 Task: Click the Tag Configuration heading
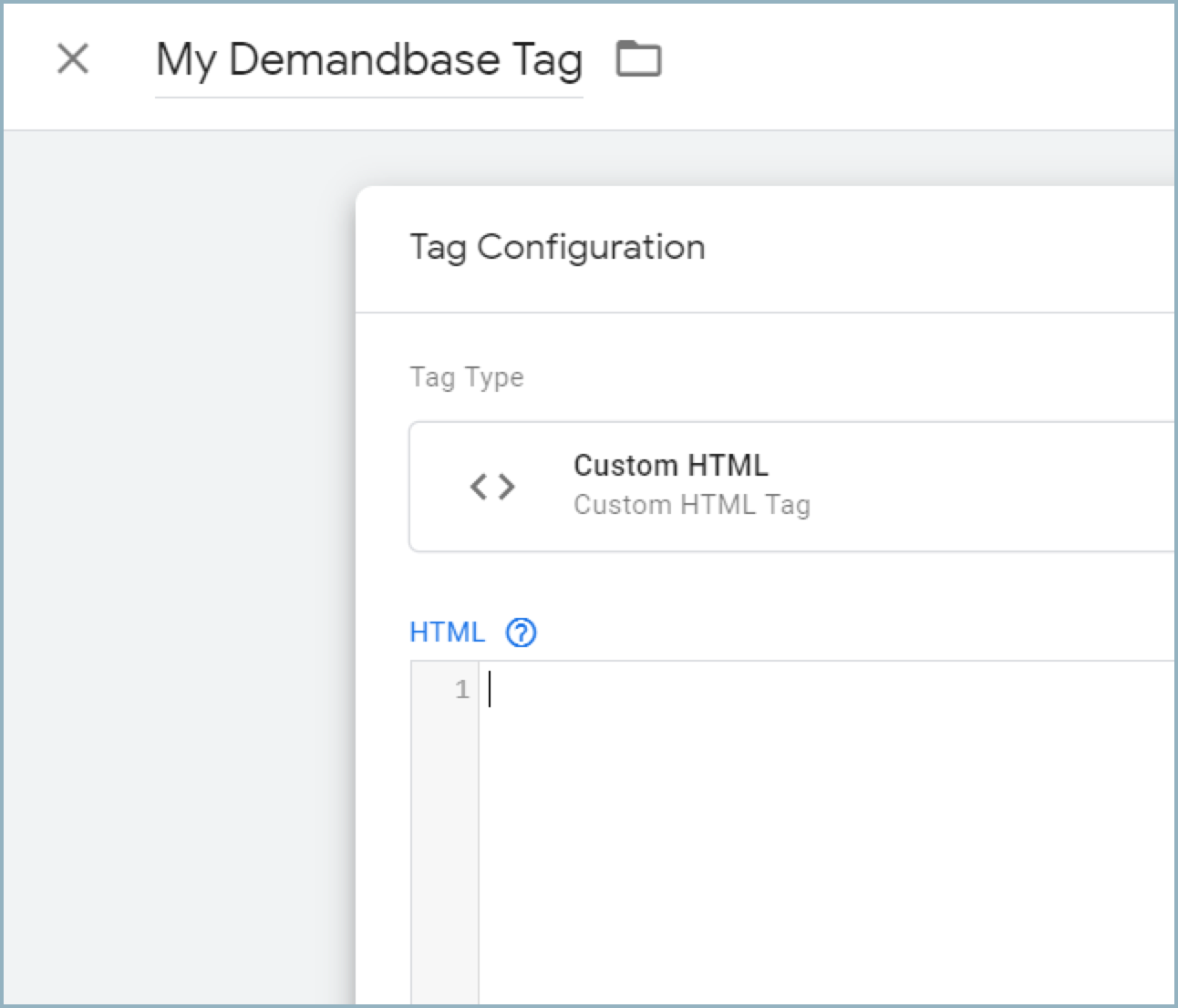pos(557,247)
